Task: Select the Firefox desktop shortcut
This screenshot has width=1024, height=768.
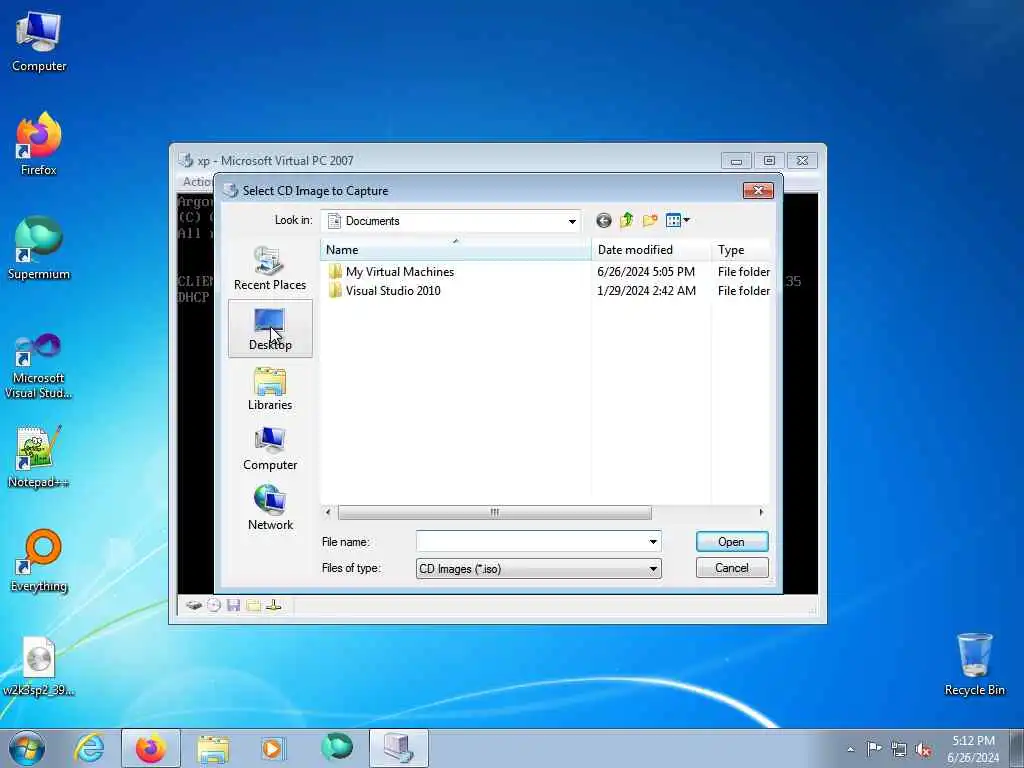Action: pos(39,145)
